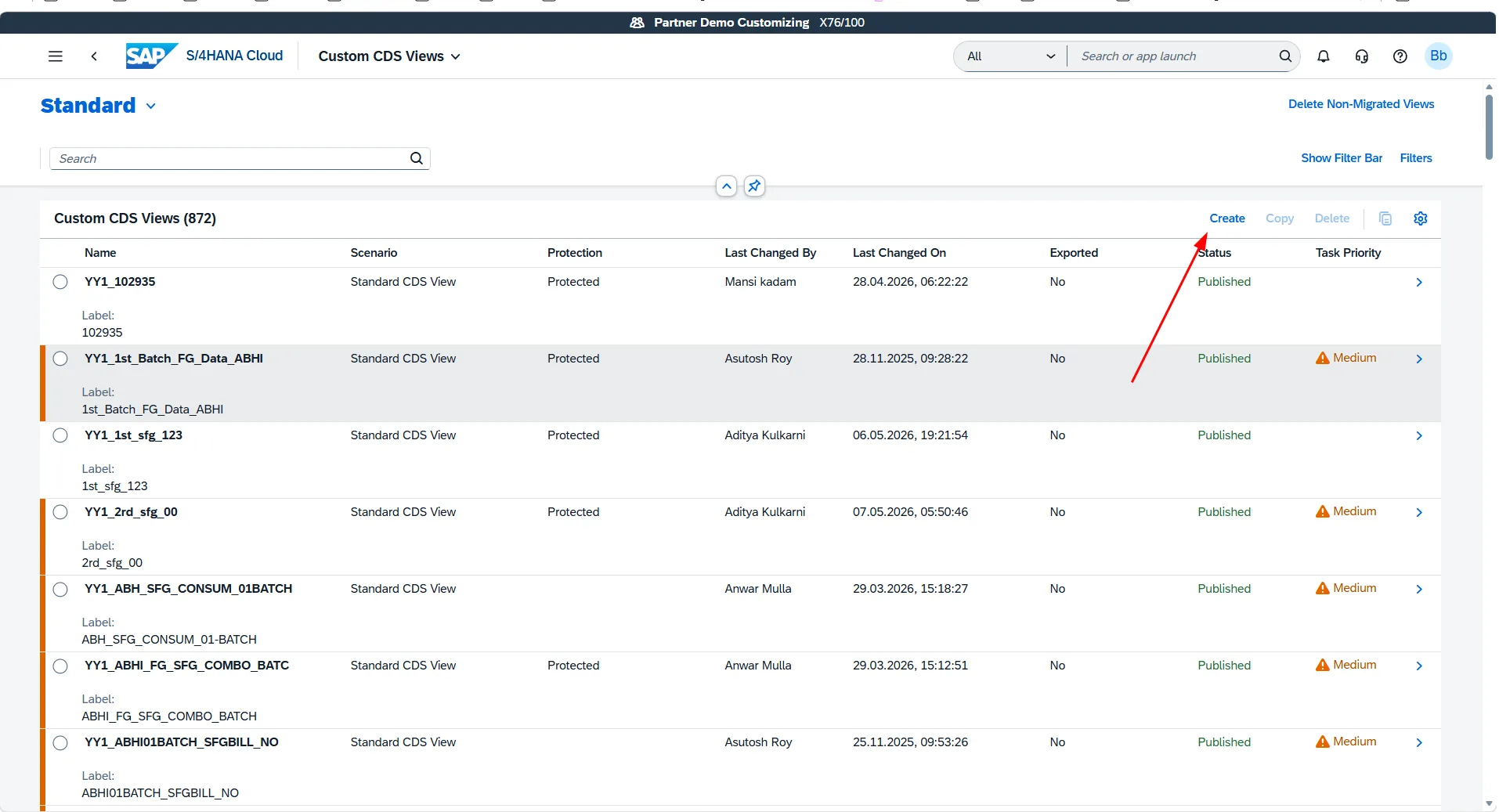Select radio button for YY1_102935
This screenshot has width=1499, height=812.
60,282
